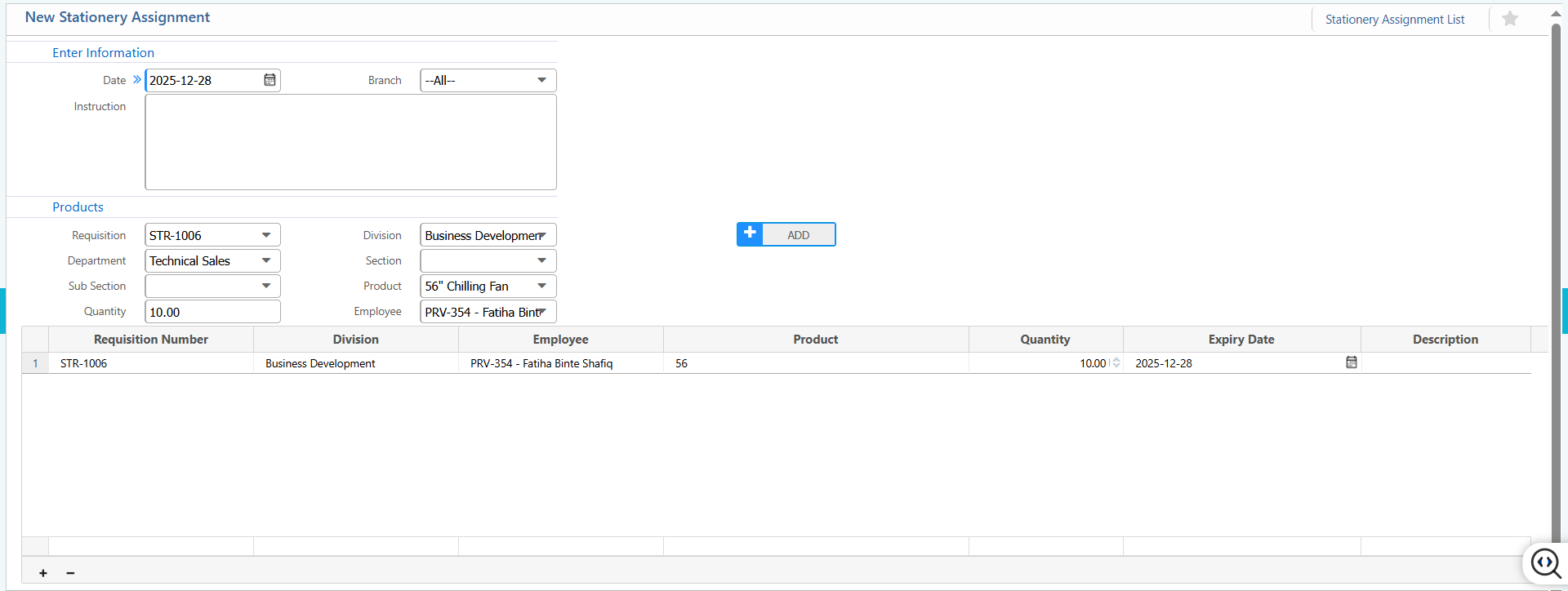The width and height of the screenshot is (1568, 591).
Task: Click the empty Description cell in row 1
Action: 1445,363
